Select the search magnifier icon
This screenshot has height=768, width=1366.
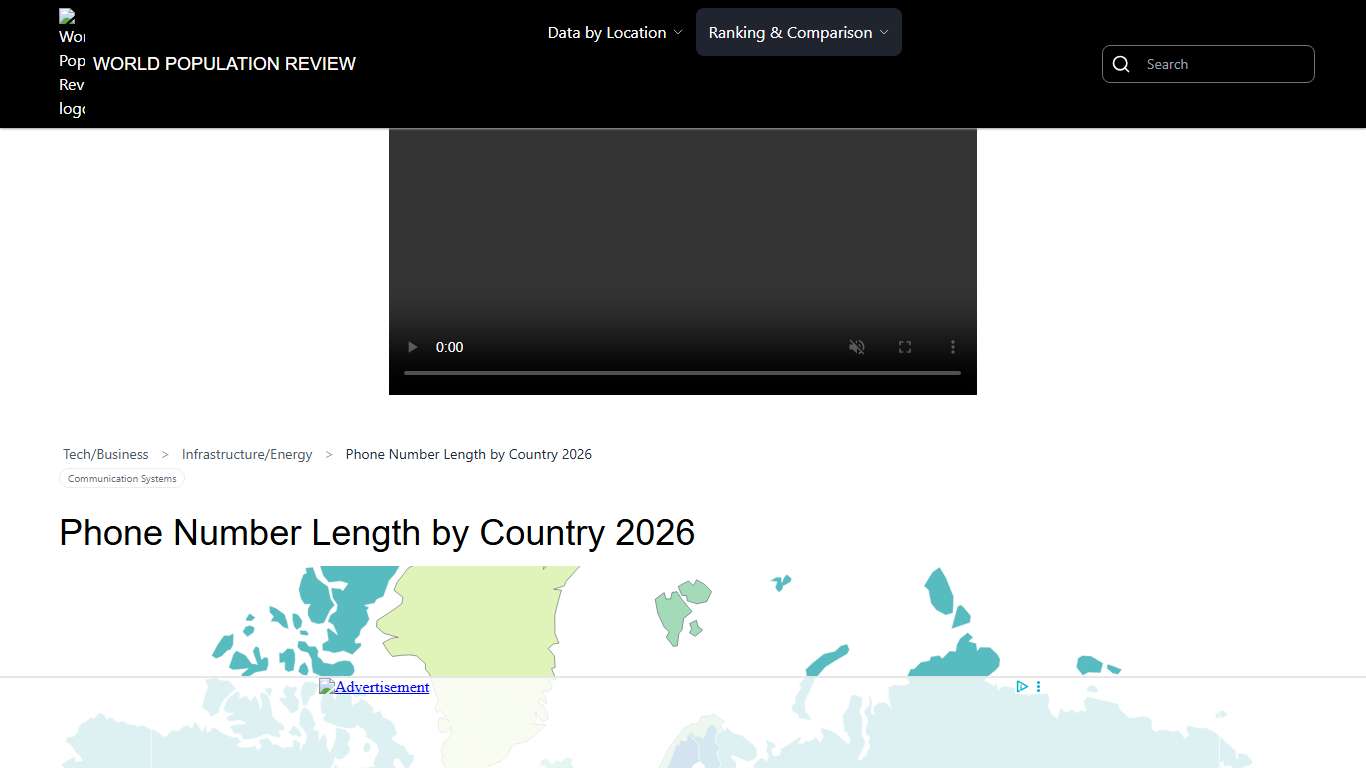1121,64
